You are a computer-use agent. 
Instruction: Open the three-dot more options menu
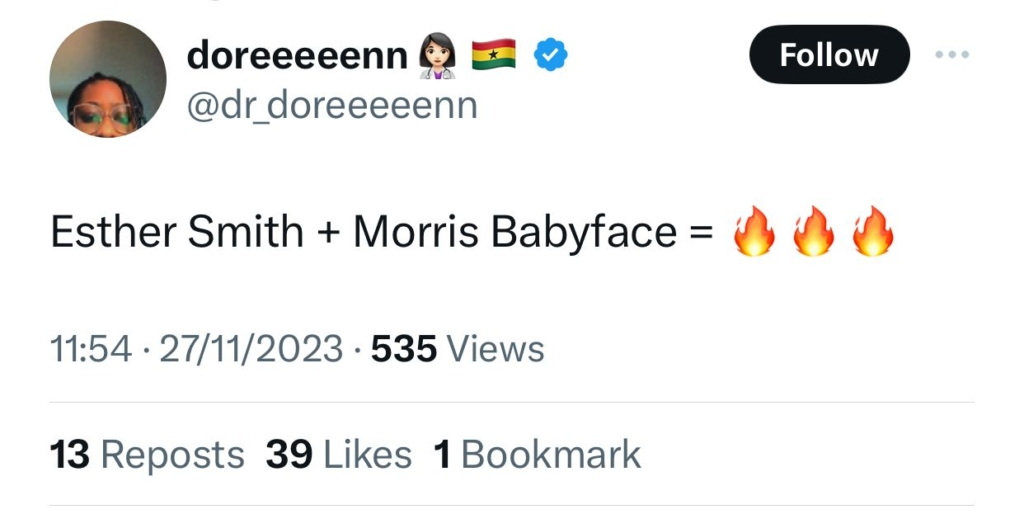tap(952, 55)
